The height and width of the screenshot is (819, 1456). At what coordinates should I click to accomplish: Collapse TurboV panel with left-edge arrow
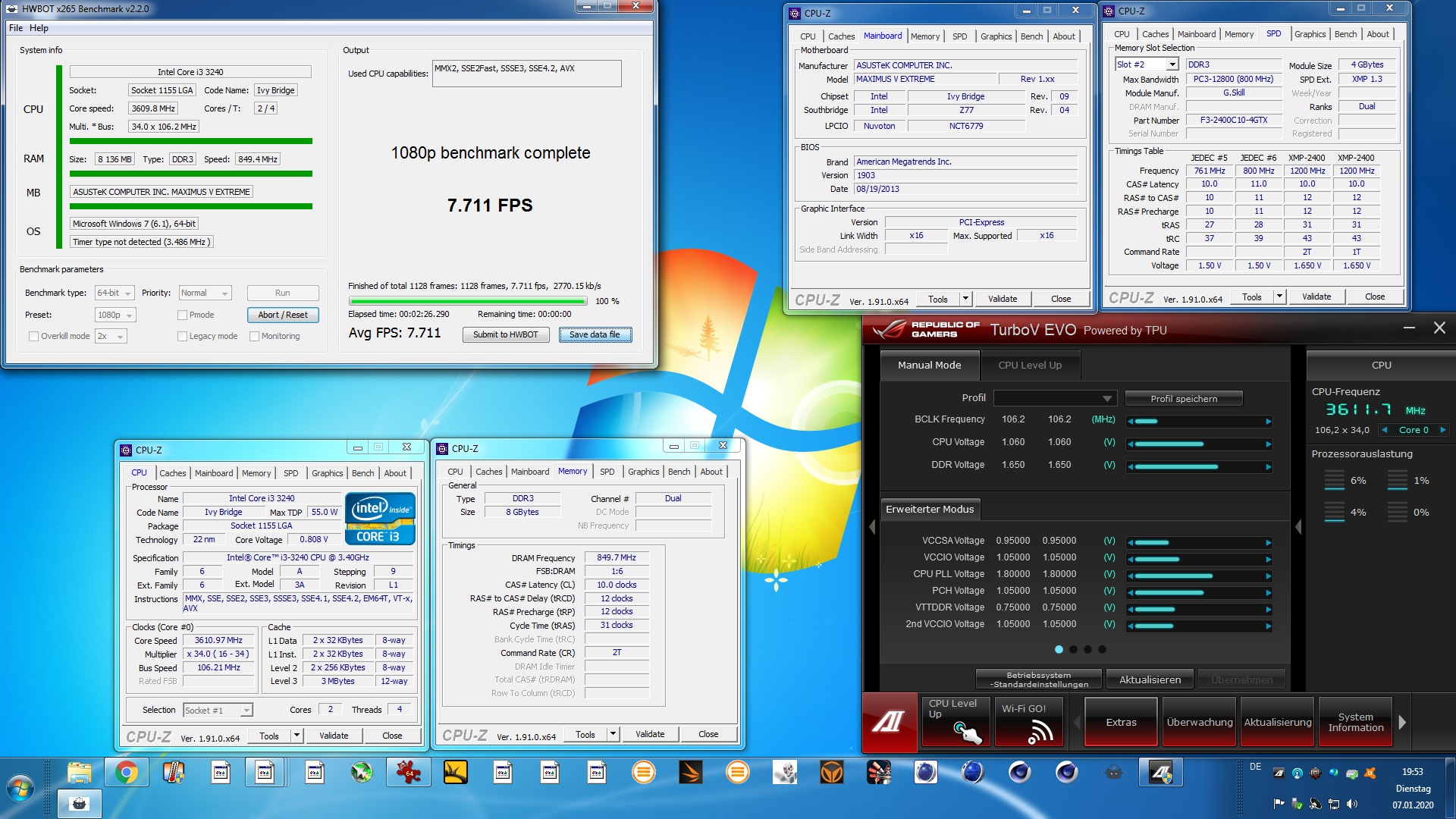point(872,527)
